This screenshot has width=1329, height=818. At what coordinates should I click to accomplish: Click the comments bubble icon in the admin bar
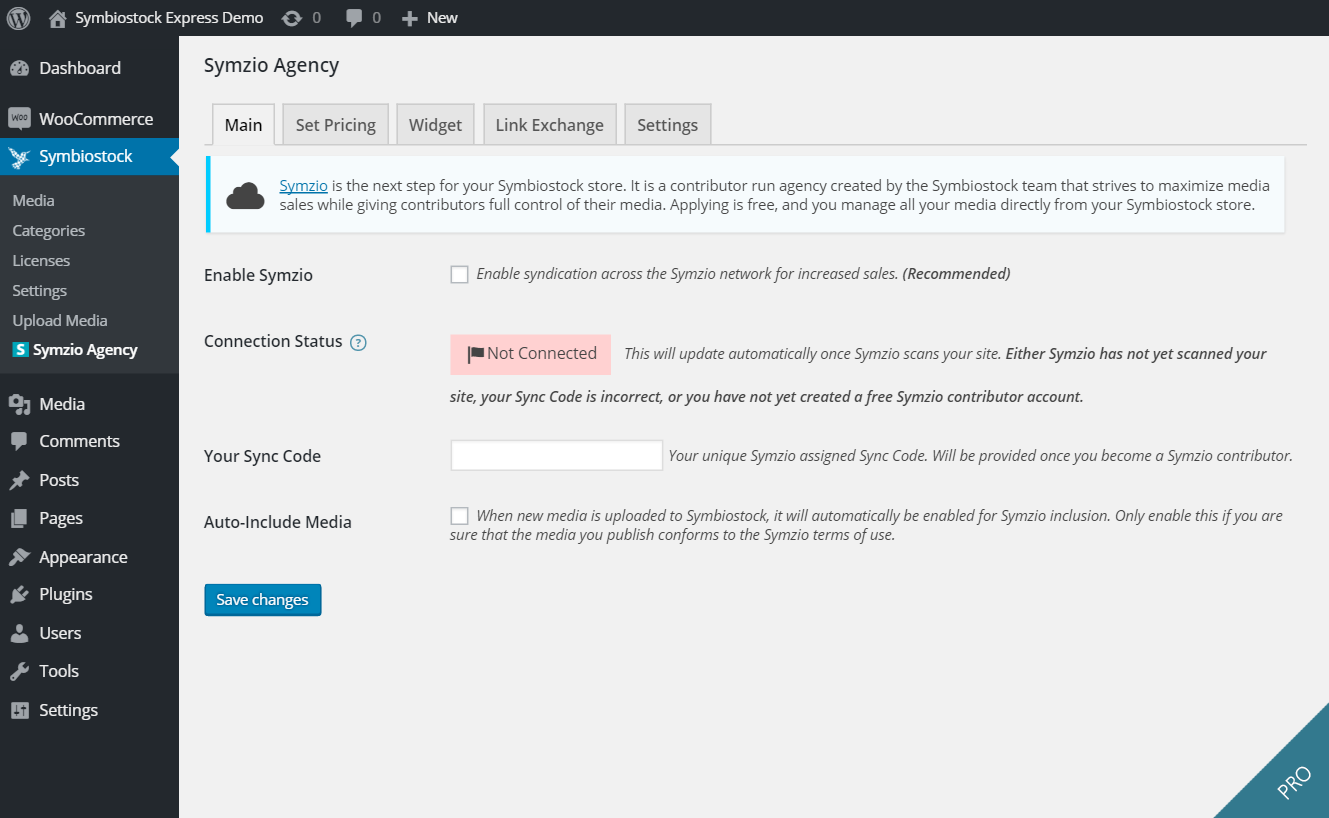(354, 18)
